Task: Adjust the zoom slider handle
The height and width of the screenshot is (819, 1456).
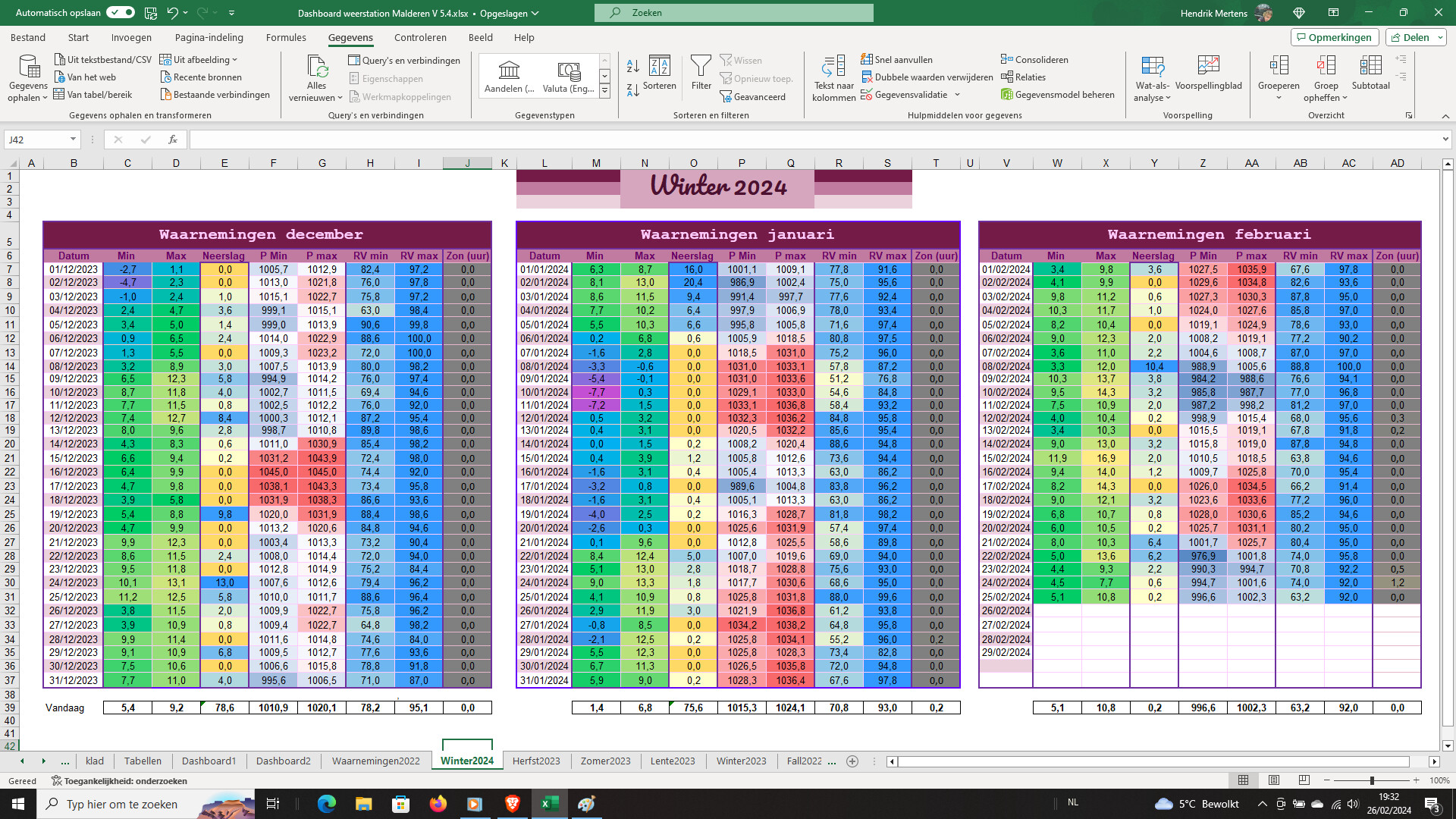Action: point(1371,780)
